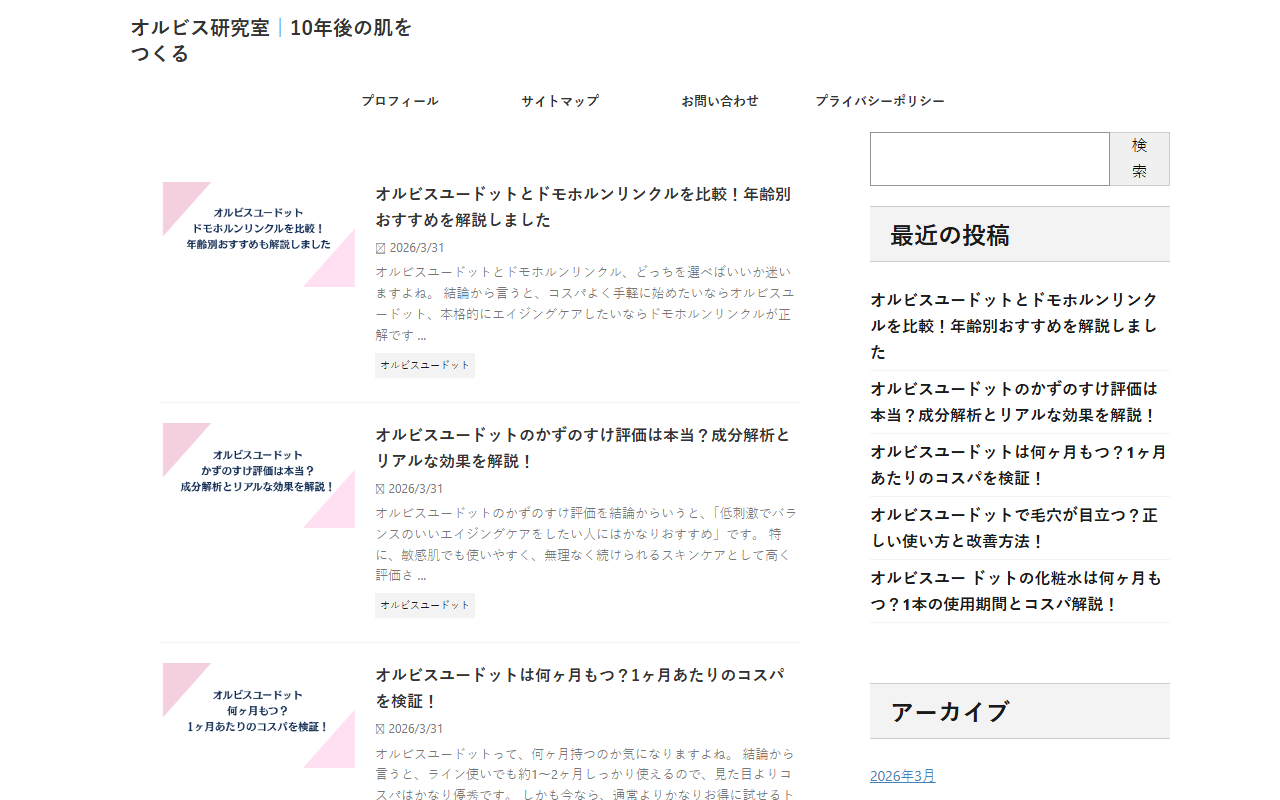The width and height of the screenshot is (1280, 800).
Task: Open thumbnail of ドモホルンリンクルを比較 article
Action: pyautogui.click(x=259, y=234)
